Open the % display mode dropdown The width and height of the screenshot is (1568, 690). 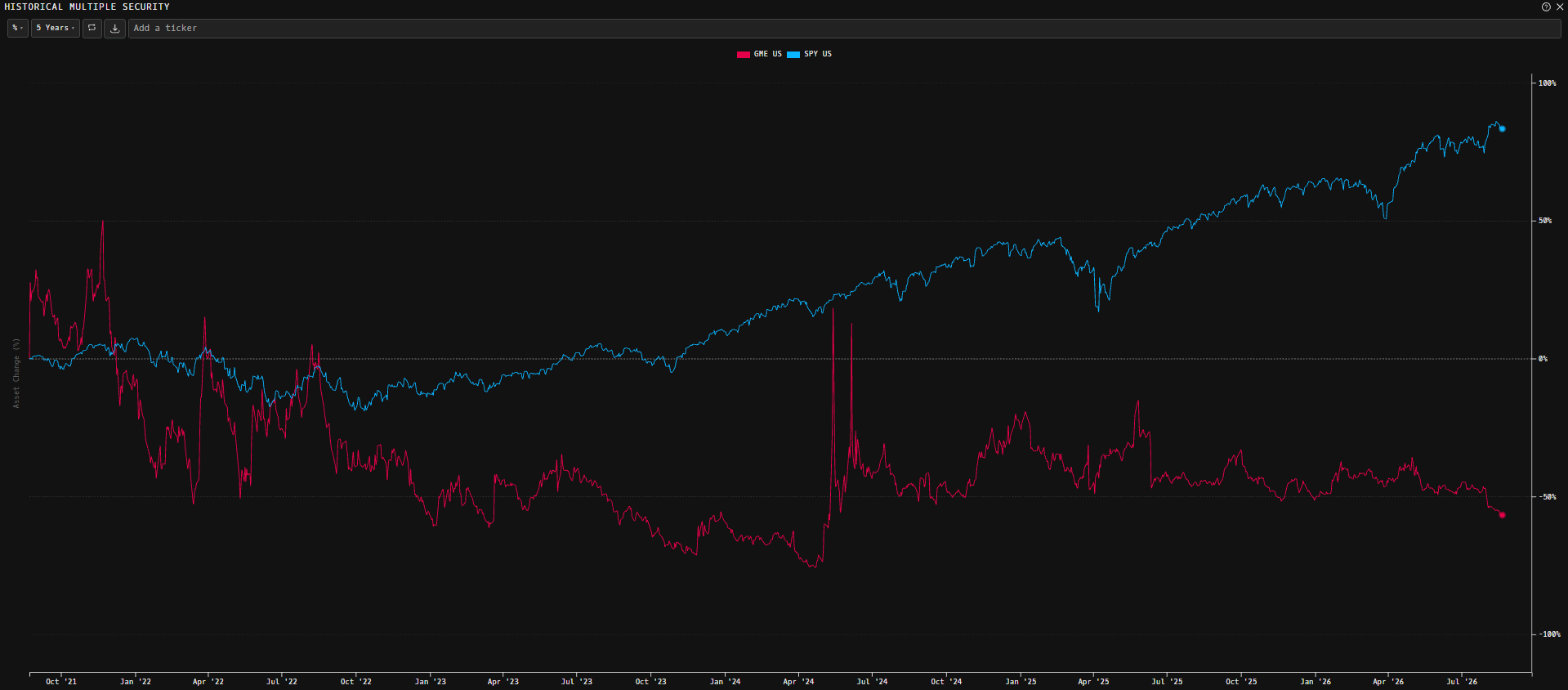(x=17, y=28)
